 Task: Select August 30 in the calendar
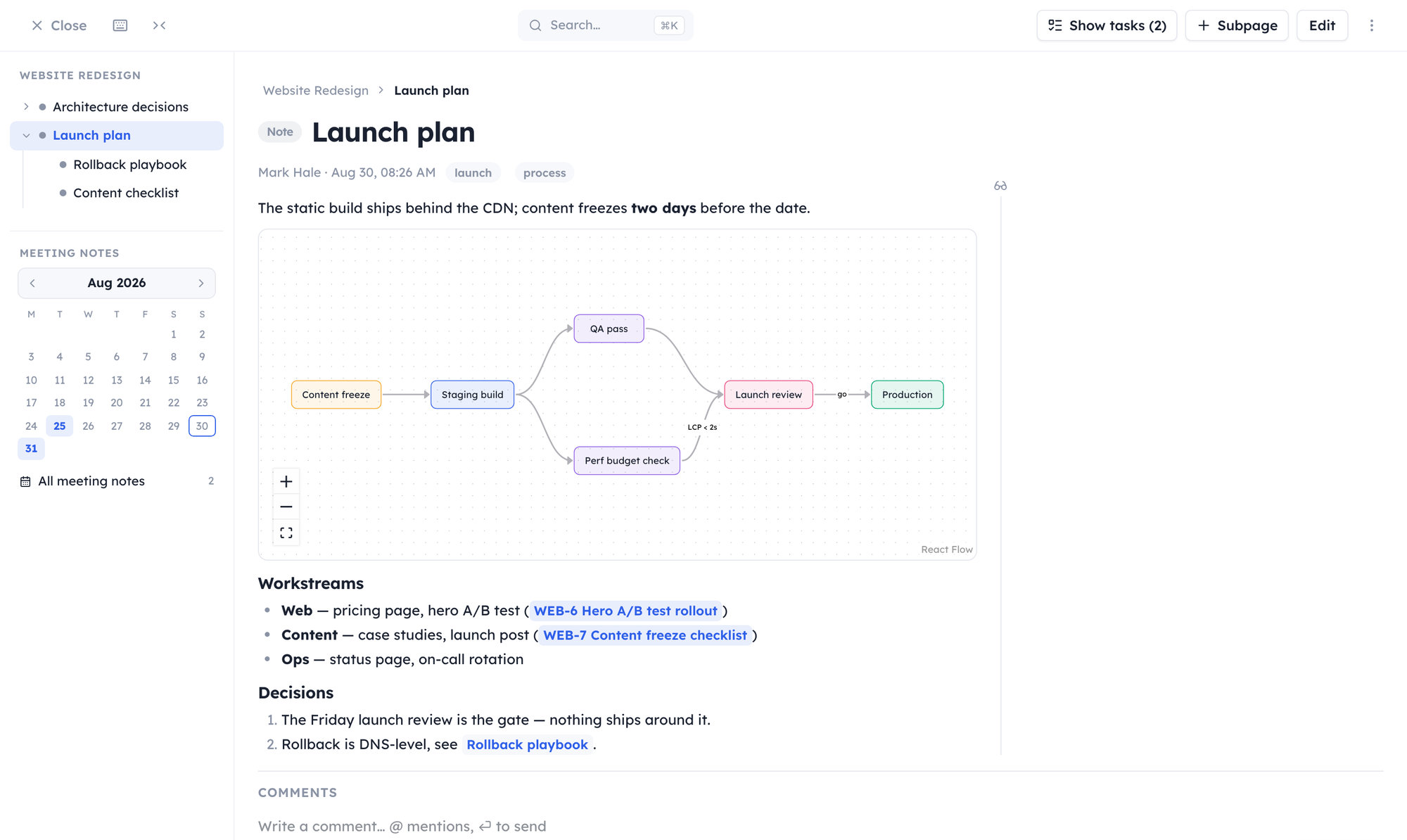click(x=202, y=426)
